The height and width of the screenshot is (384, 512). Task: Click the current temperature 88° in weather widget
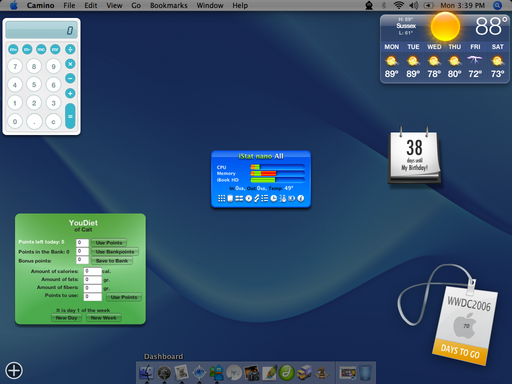tap(491, 26)
